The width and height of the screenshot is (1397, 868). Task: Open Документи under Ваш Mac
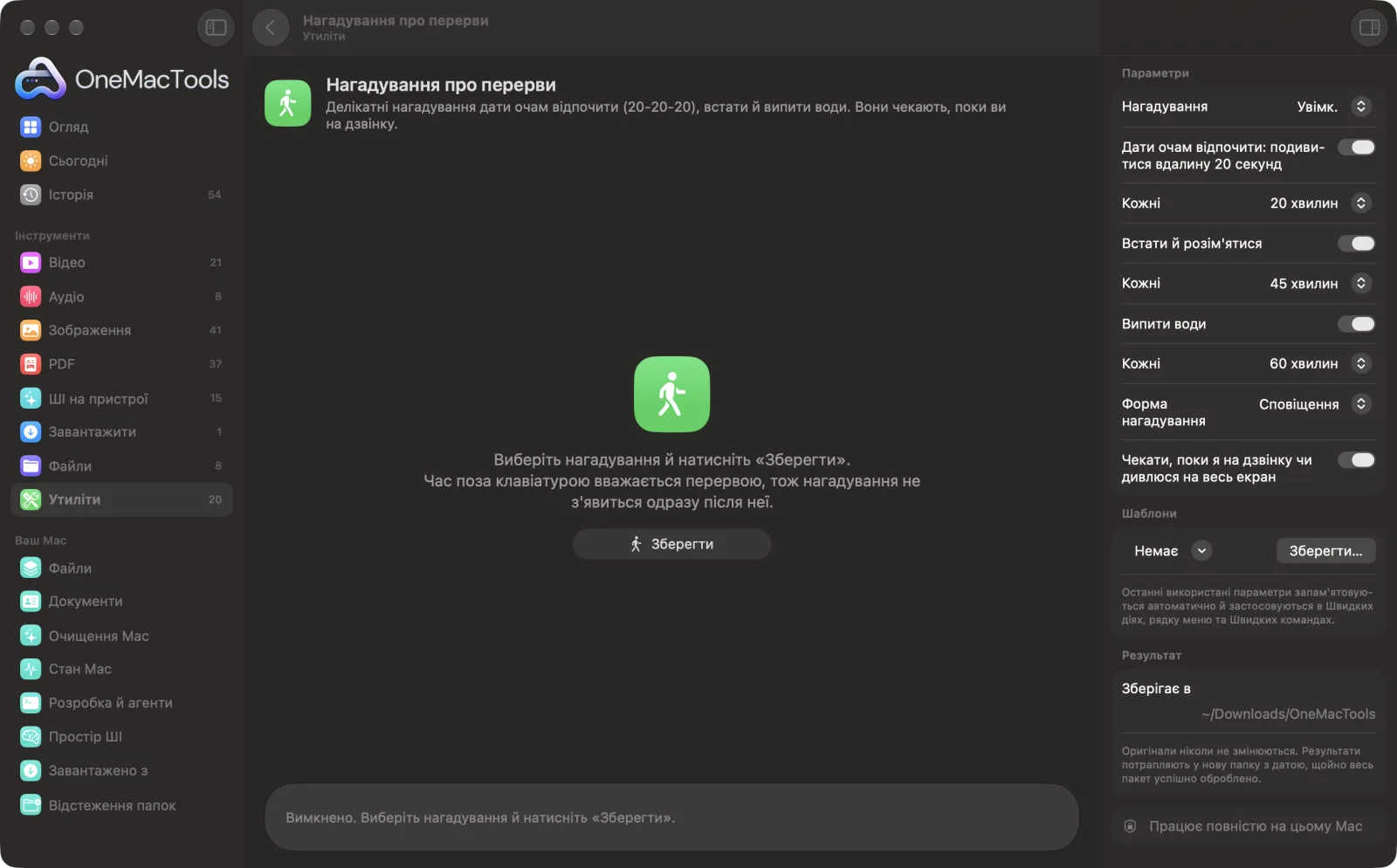pos(122,602)
